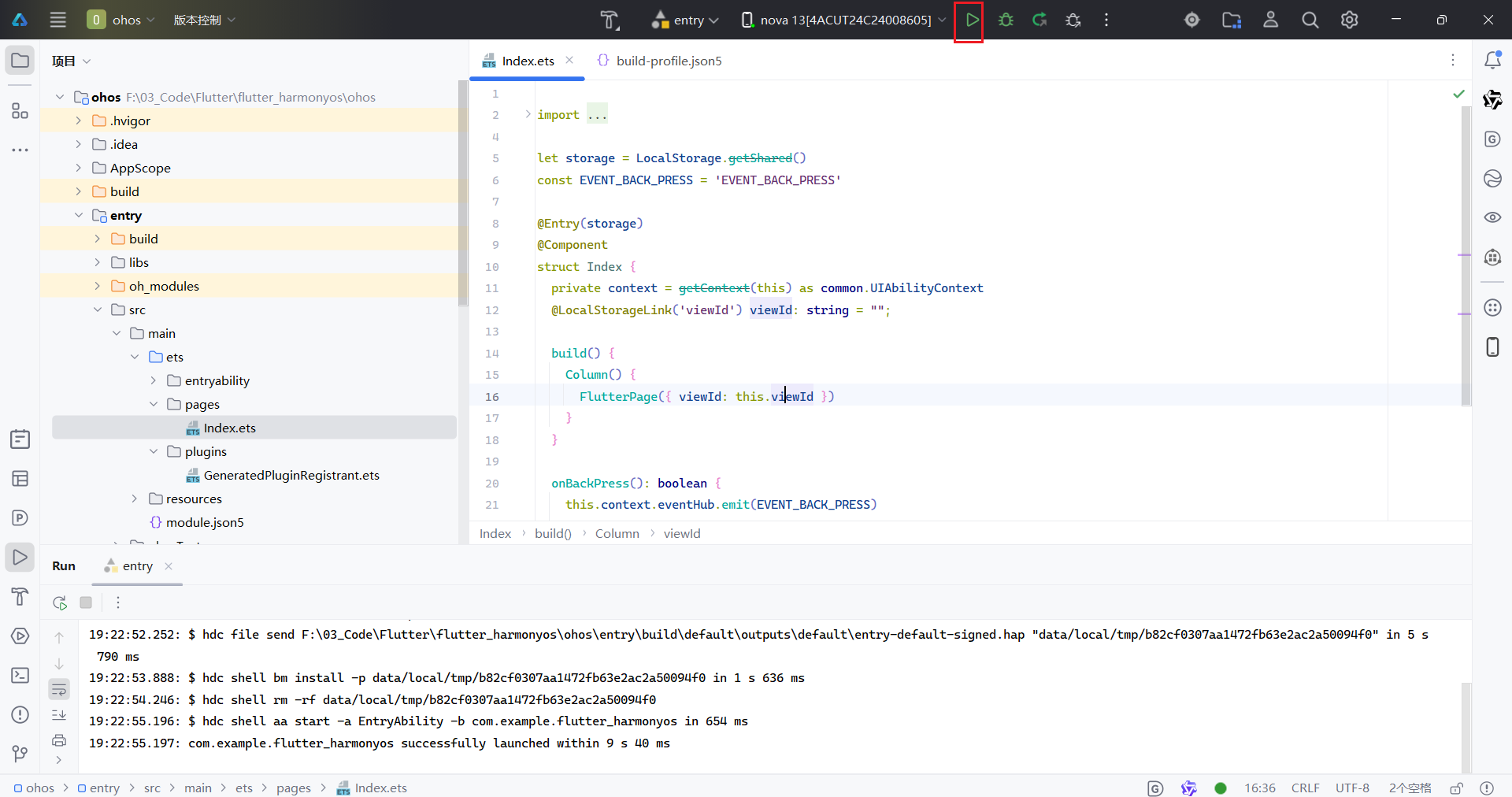Viewport: 1512px width, 797px height.
Task: Open the notifications bell panel
Action: point(1492,60)
